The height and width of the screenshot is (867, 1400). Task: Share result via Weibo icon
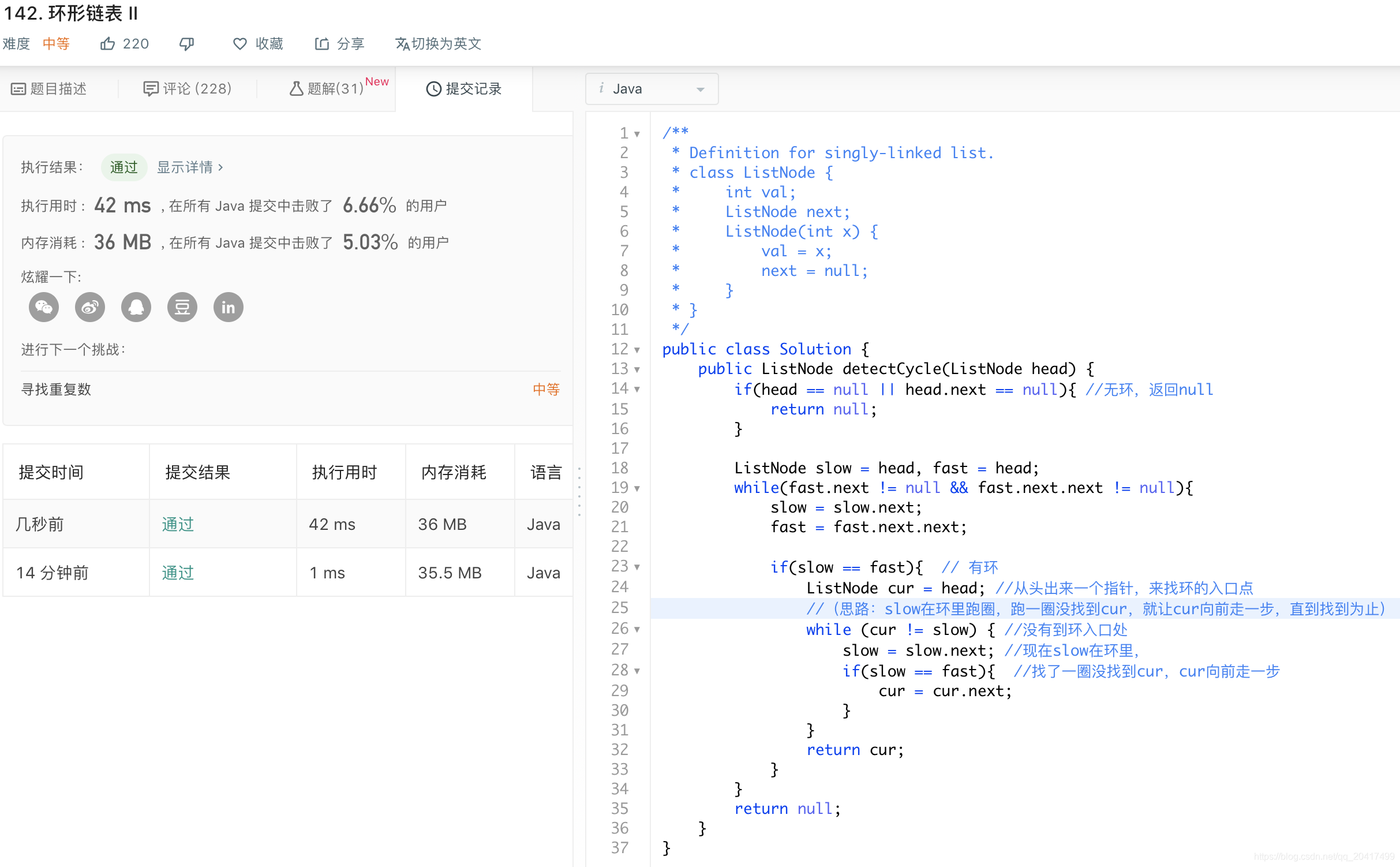coord(89,307)
